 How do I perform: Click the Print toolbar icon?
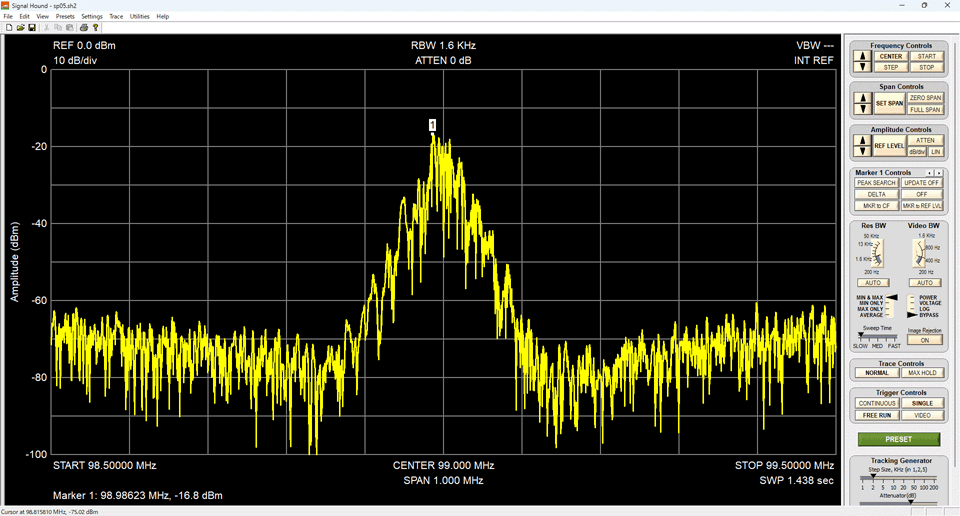(x=84, y=28)
